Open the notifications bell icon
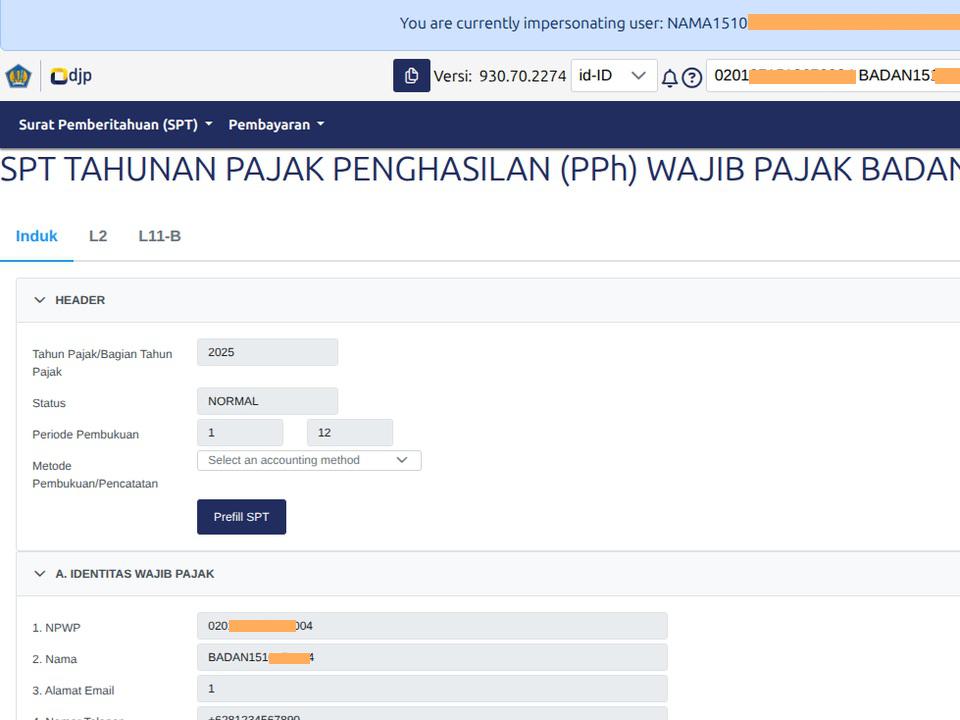 (670, 78)
